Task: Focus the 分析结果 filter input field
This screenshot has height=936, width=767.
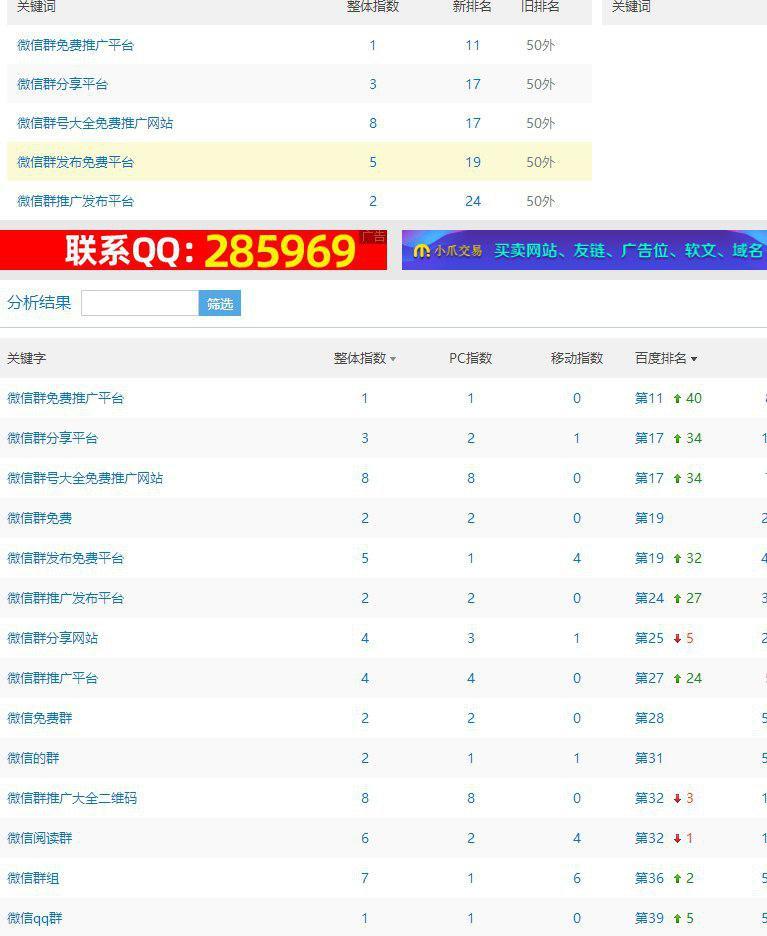Action: tap(140, 303)
